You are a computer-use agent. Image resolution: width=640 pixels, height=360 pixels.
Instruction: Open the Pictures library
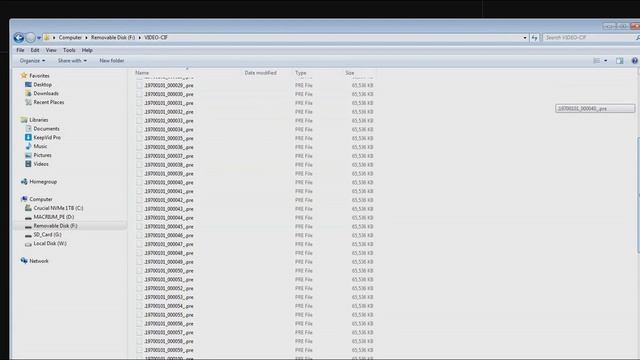coord(42,156)
